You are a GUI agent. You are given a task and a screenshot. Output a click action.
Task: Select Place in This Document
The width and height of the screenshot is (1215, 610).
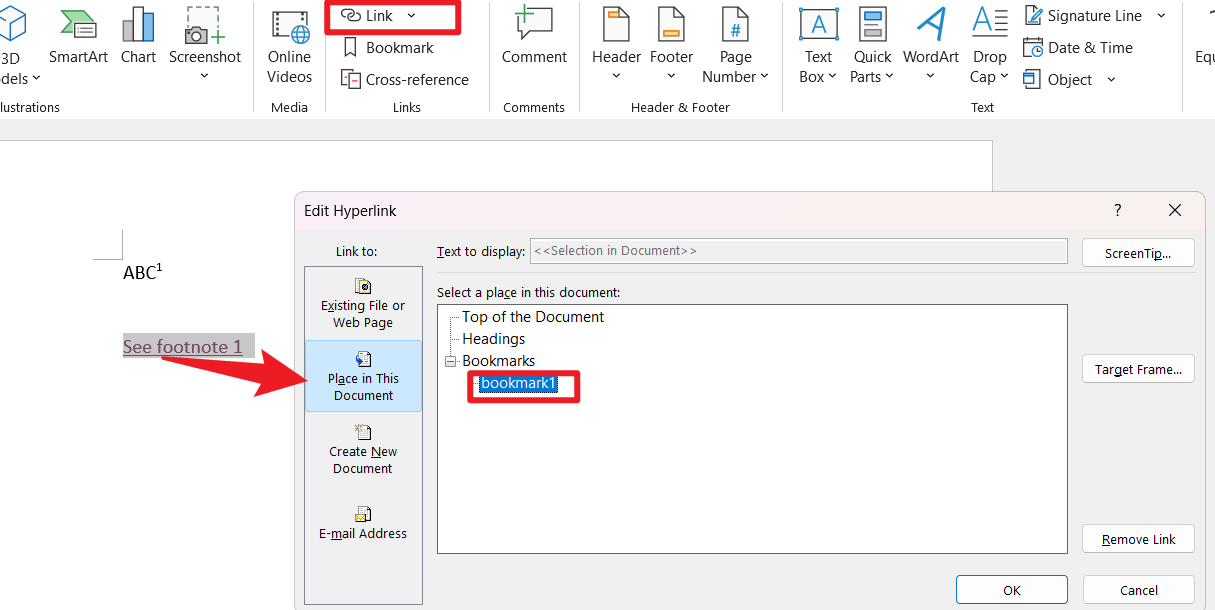363,376
